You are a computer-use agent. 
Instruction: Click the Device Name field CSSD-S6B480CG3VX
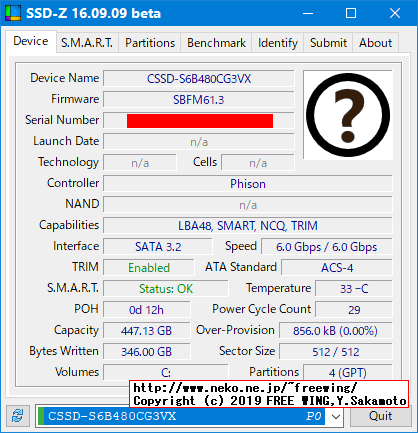point(199,79)
